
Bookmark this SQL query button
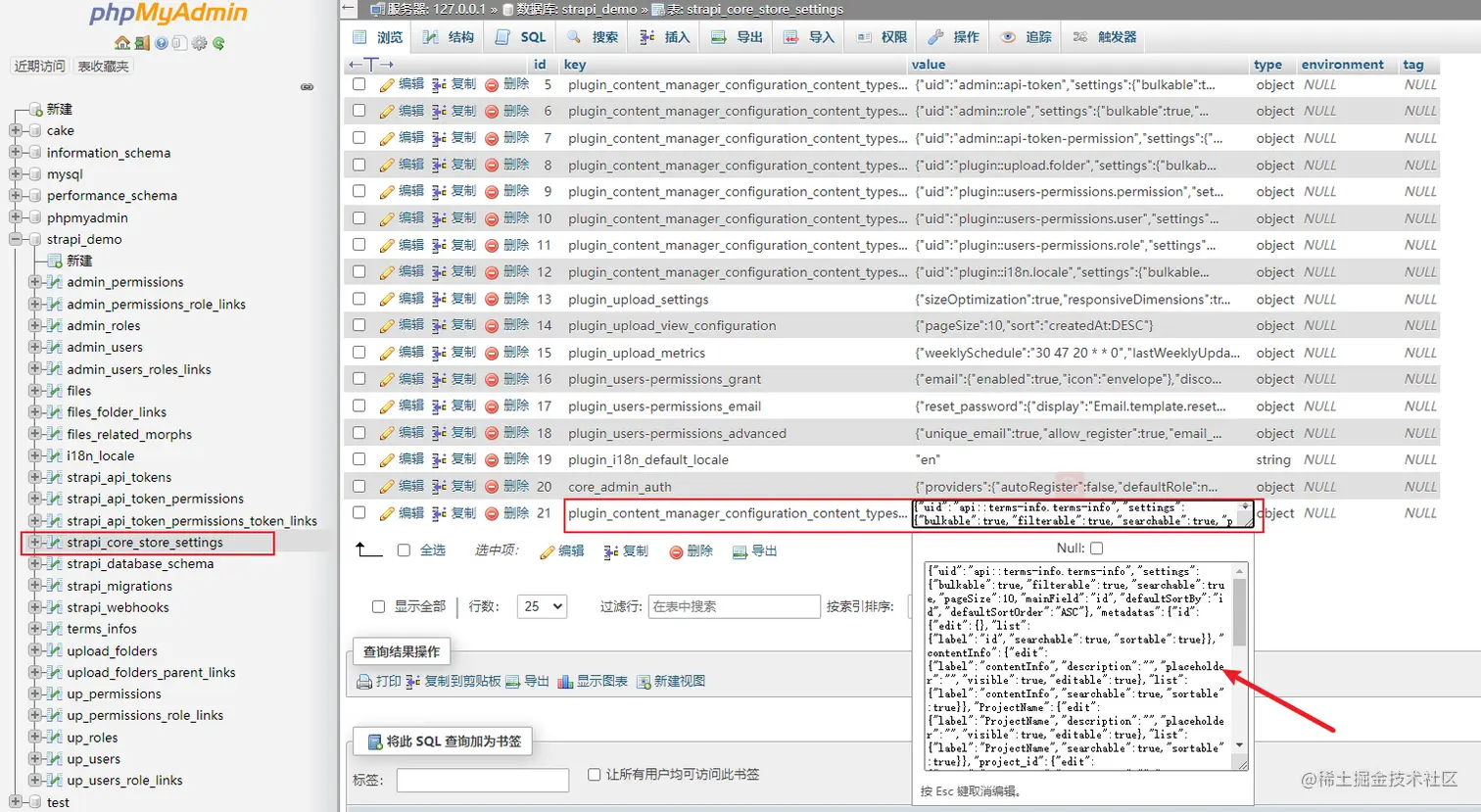click(x=443, y=741)
